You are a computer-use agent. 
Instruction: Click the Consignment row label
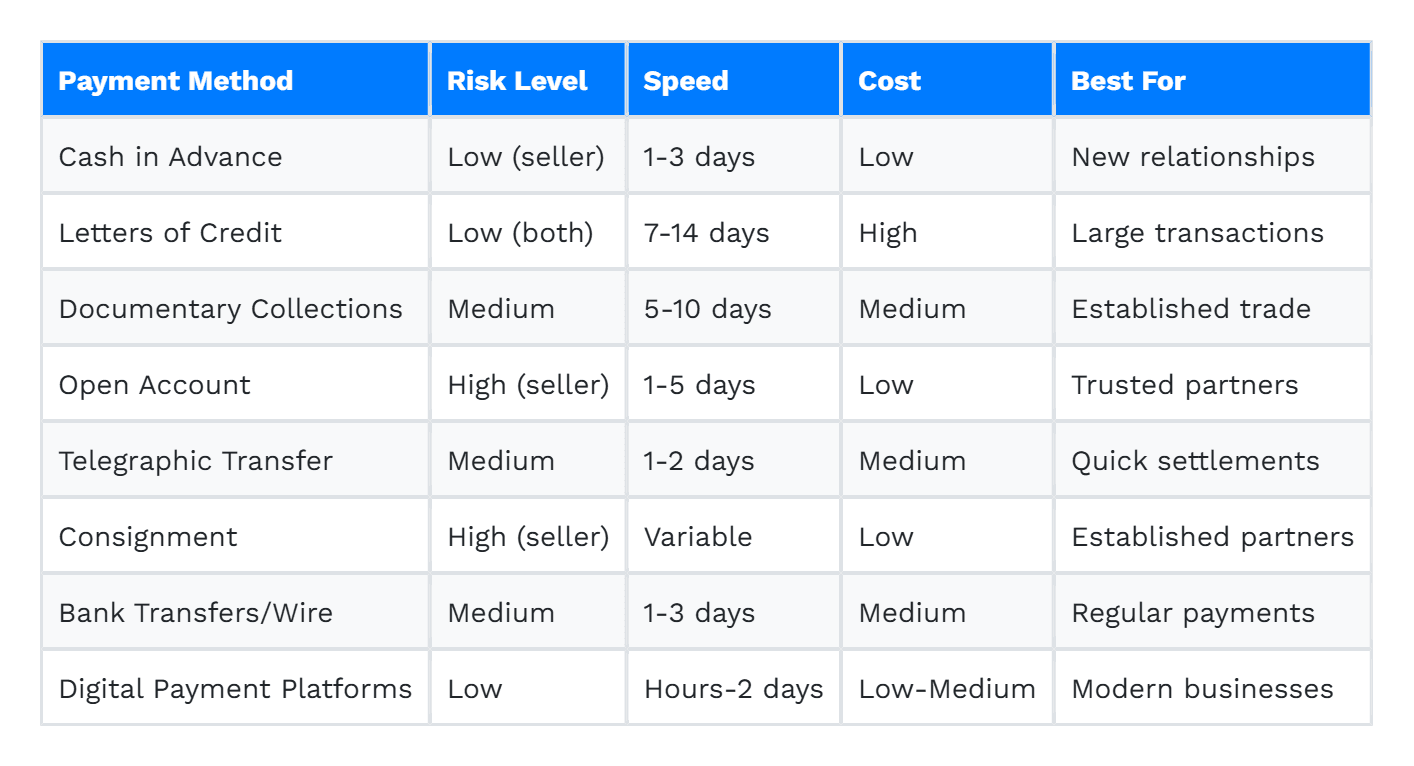(236, 537)
